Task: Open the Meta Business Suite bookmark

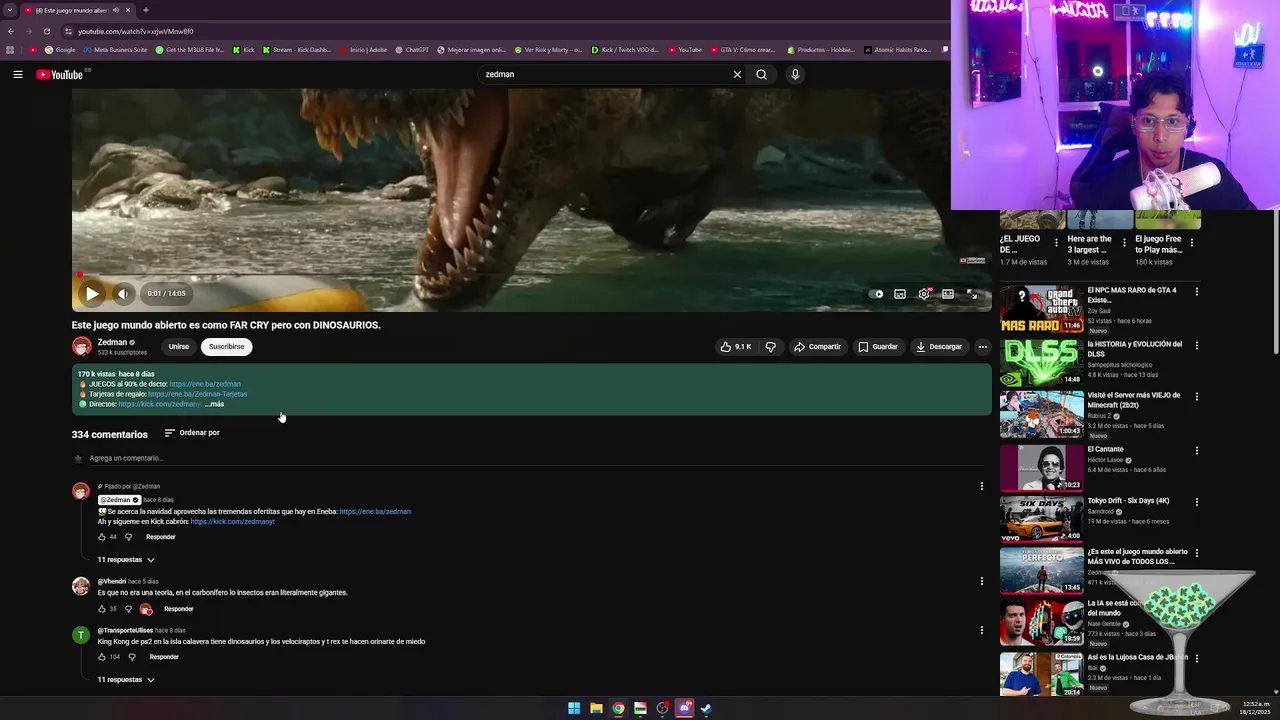Action: coord(116,50)
